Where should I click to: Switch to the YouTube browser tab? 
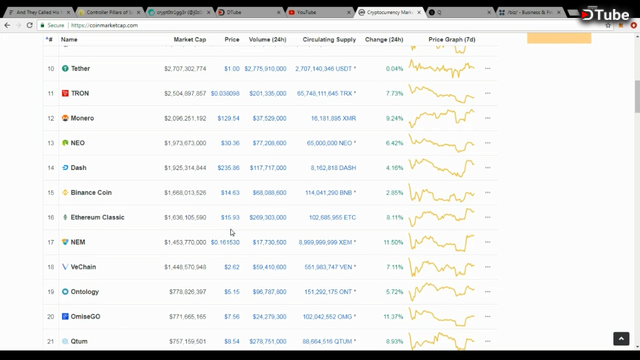click(x=319, y=12)
